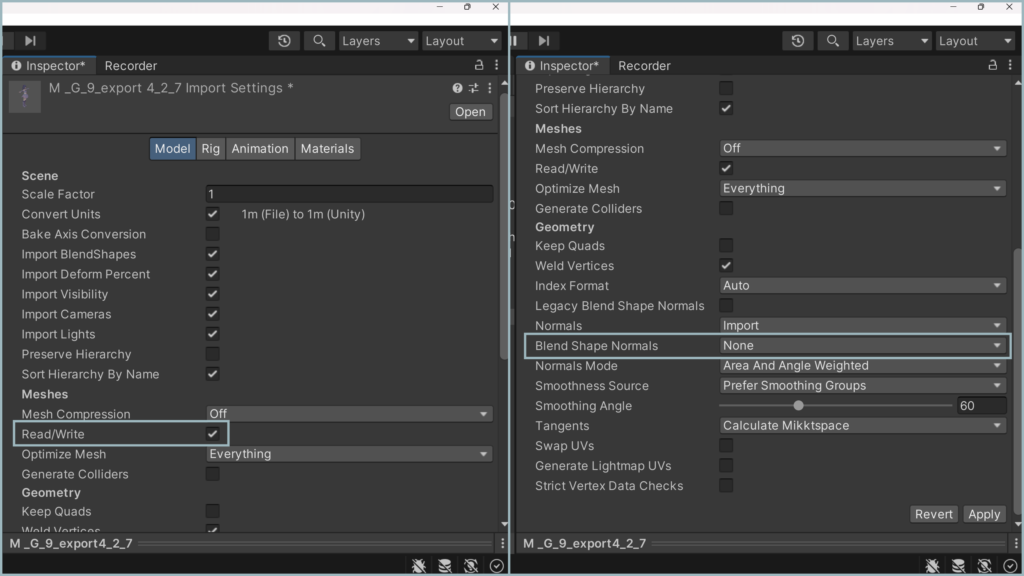1024x576 pixels.
Task: Enable the Read/Write checkbox in the left Inspector
Action: pos(213,434)
